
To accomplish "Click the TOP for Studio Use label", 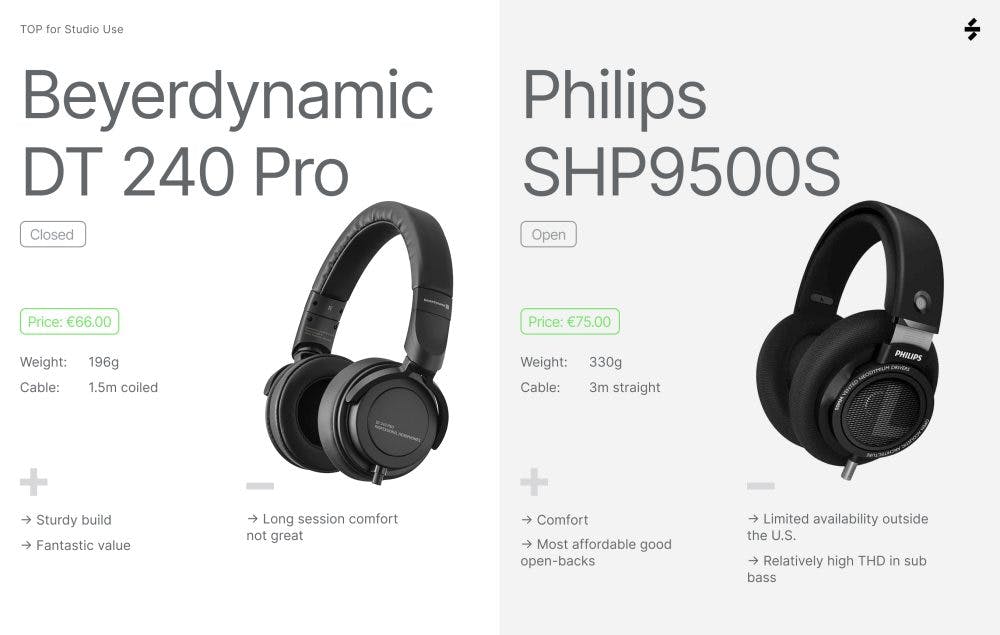I will point(72,29).
